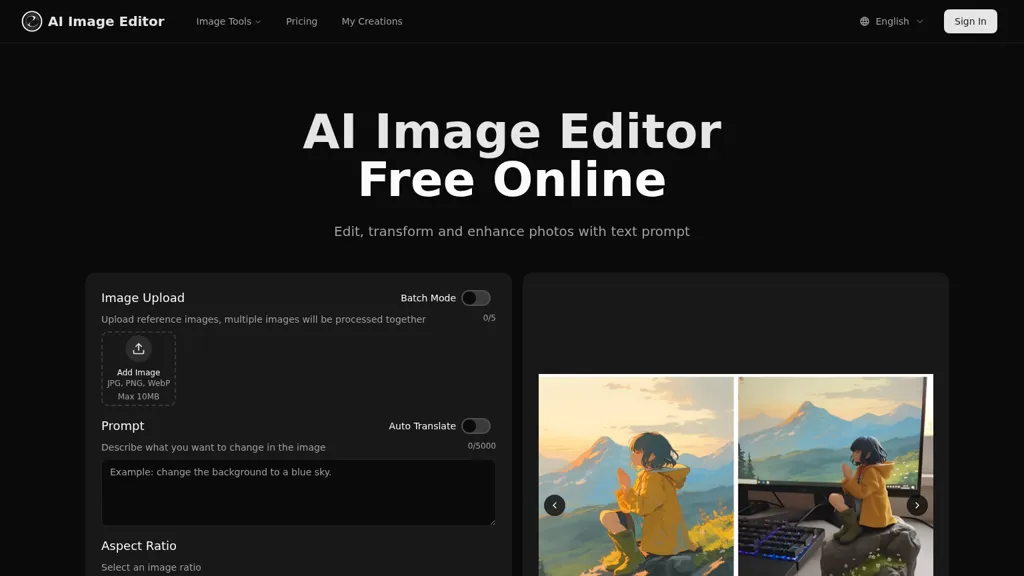Open the Pricing page
The width and height of the screenshot is (1024, 576).
pos(301,22)
